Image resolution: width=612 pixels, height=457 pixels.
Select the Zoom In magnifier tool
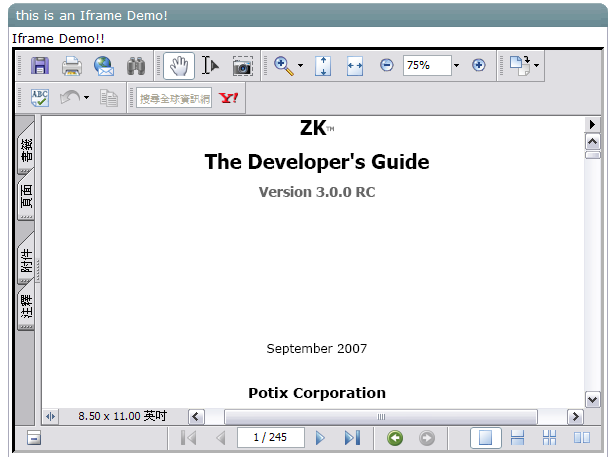click(284, 66)
